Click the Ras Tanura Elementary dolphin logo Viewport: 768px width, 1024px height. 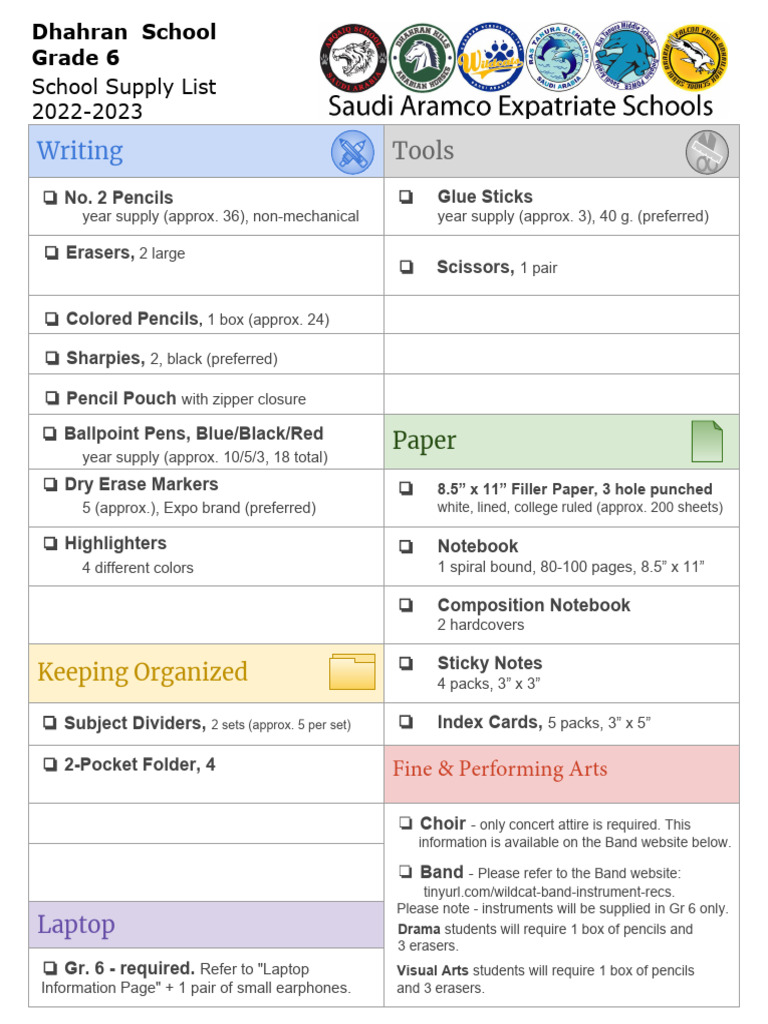[558, 57]
